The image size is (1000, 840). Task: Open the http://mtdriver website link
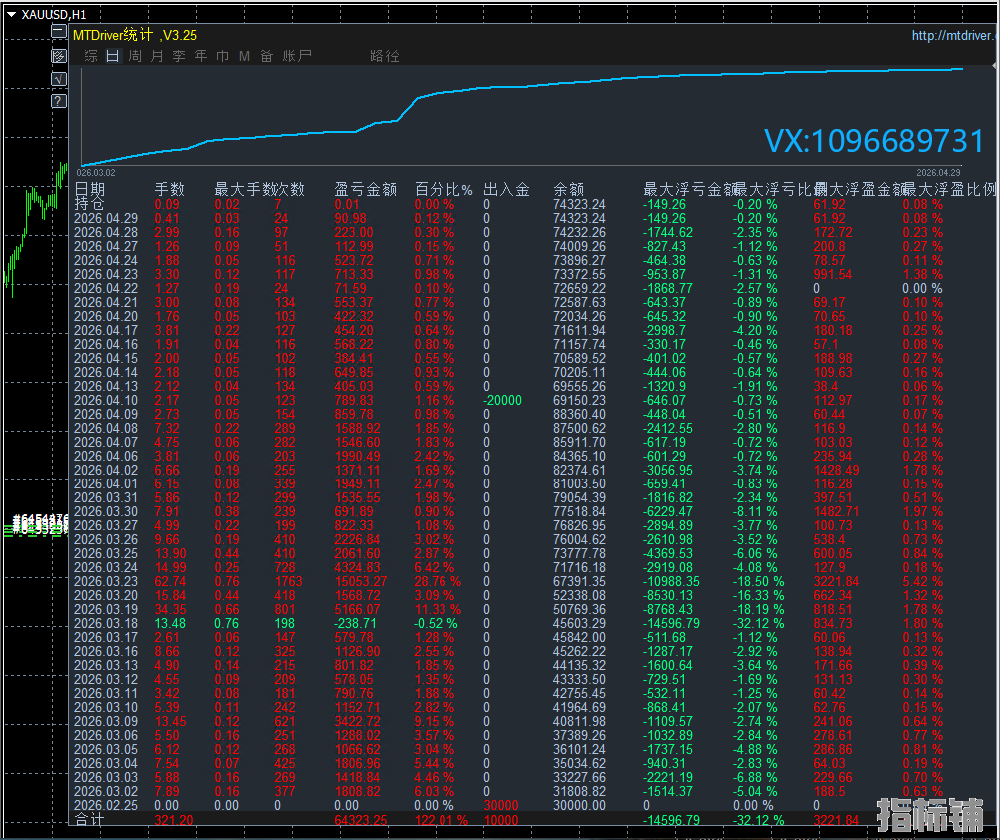[954, 36]
